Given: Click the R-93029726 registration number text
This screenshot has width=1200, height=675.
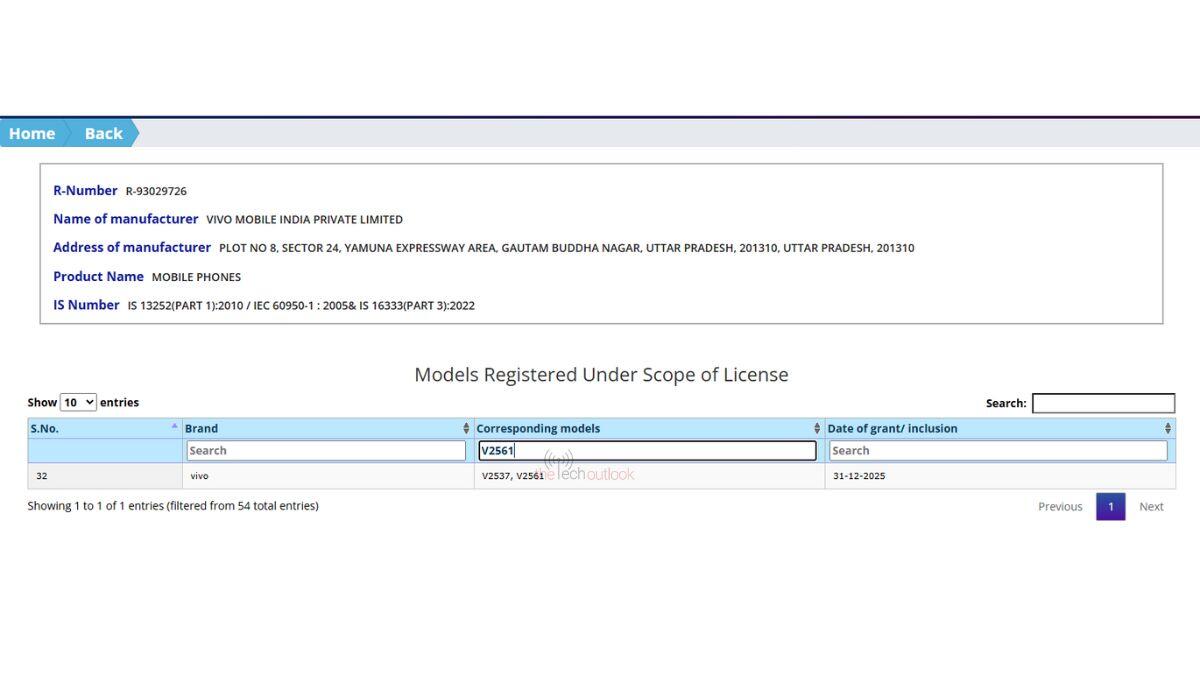Looking at the screenshot, I should [x=156, y=191].
